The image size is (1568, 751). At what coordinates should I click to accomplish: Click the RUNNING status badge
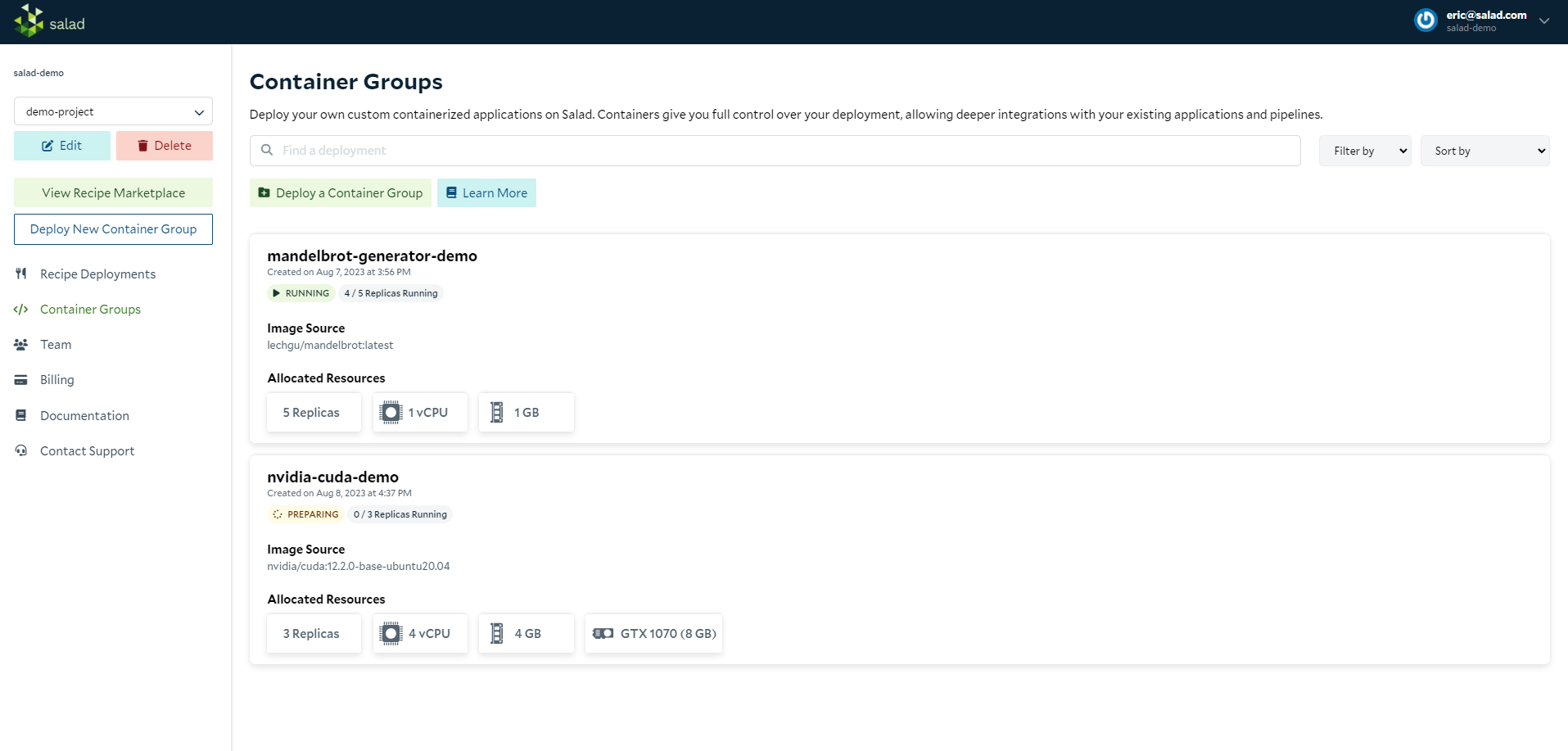[x=300, y=293]
